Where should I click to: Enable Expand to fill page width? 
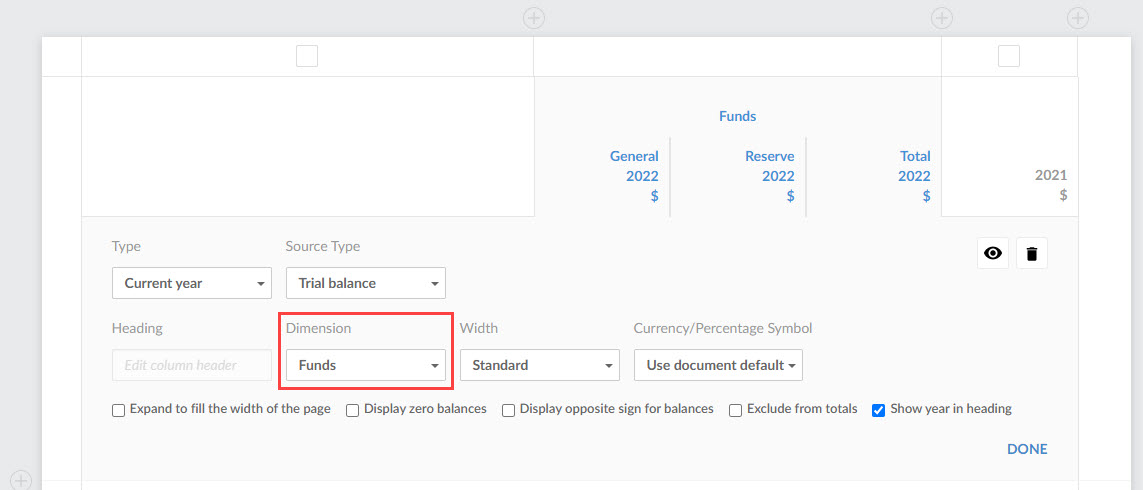(x=119, y=410)
